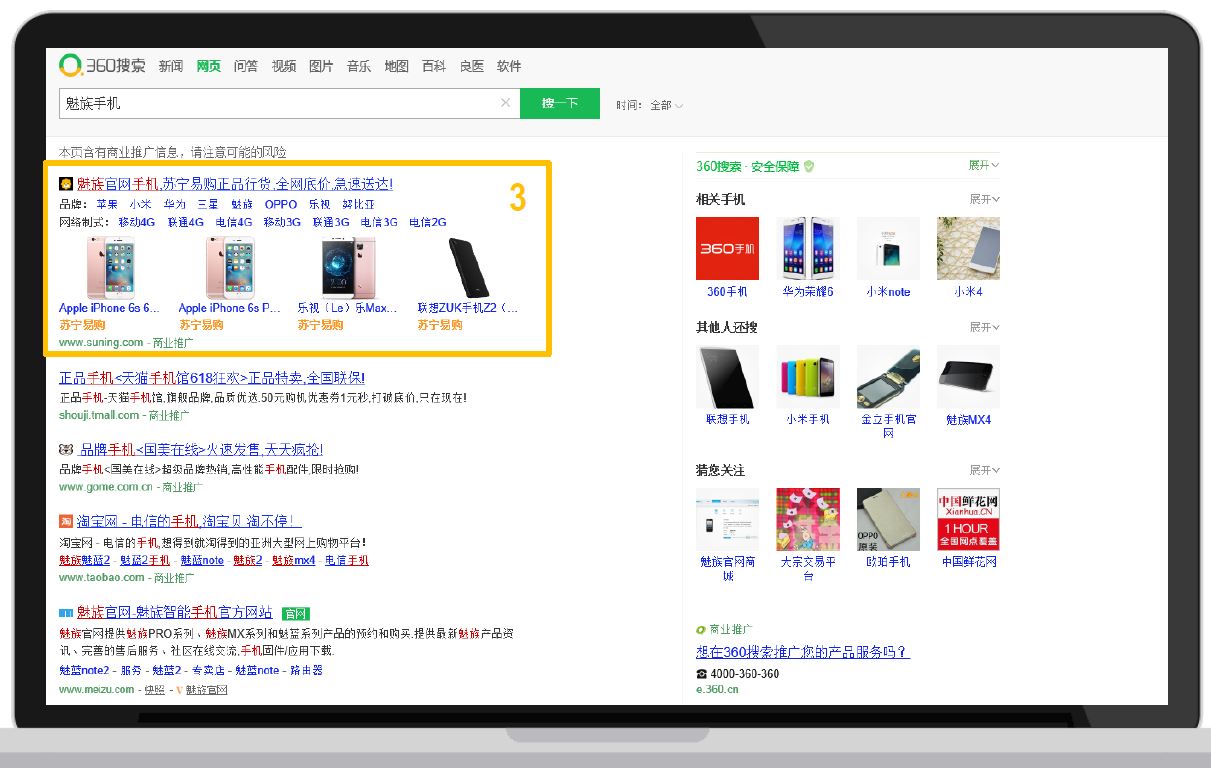The width and height of the screenshot is (1211, 779).
Task: Click the blue Meizu favicon icon
Action: point(66,613)
